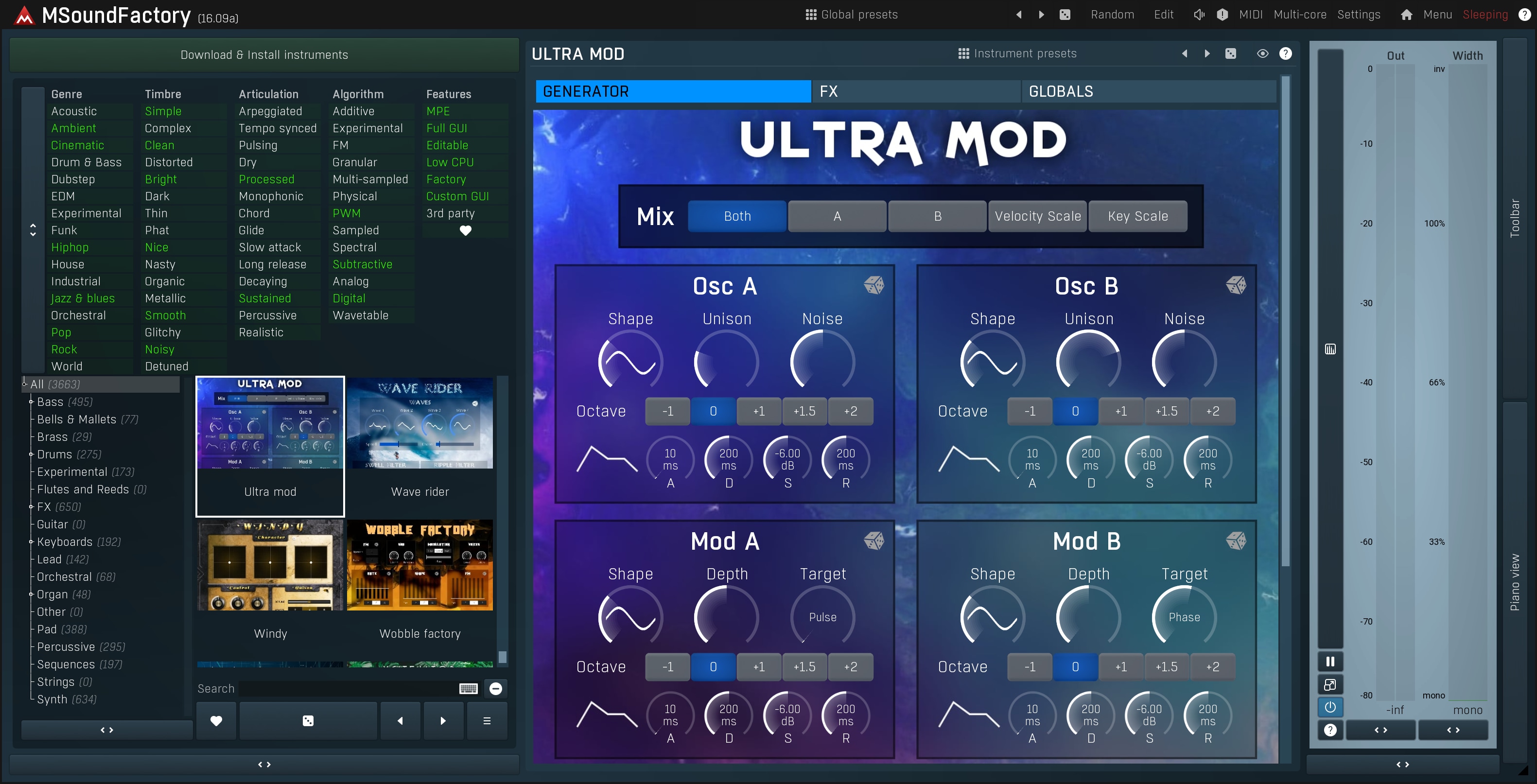Toggle the meter power button

click(1330, 707)
